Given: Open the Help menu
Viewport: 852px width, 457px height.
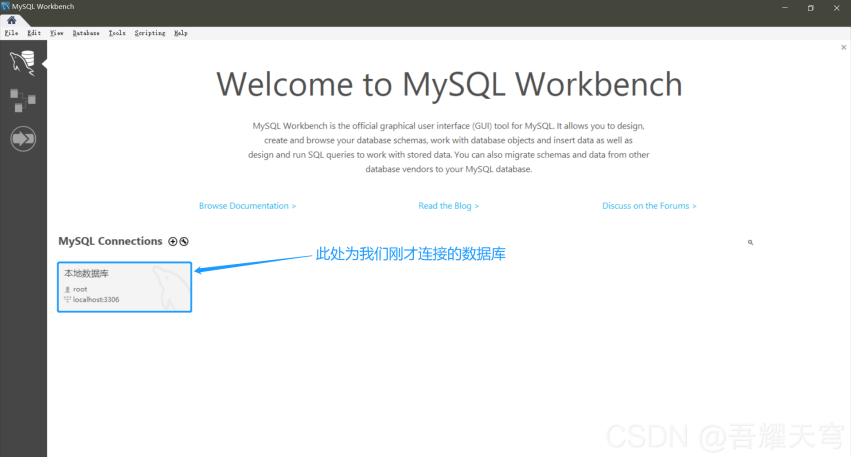Looking at the screenshot, I should [181, 33].
